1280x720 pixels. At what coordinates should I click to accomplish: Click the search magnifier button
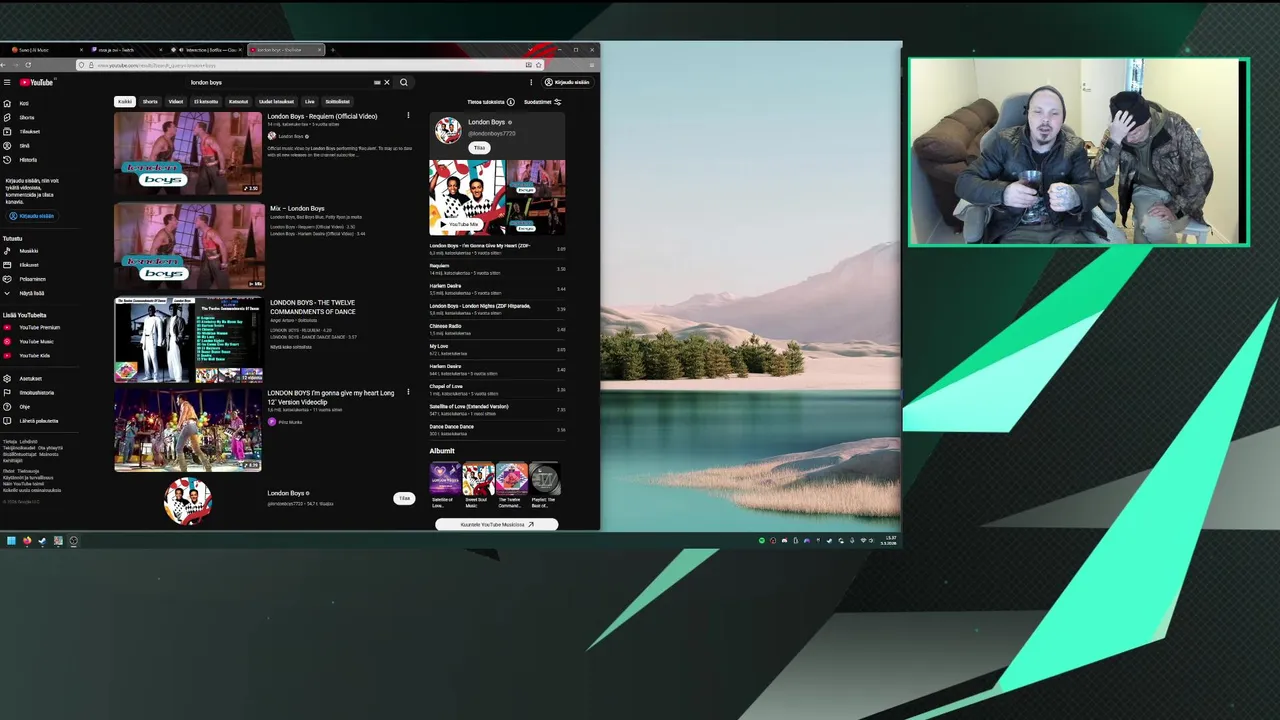[x=404, y=82]
